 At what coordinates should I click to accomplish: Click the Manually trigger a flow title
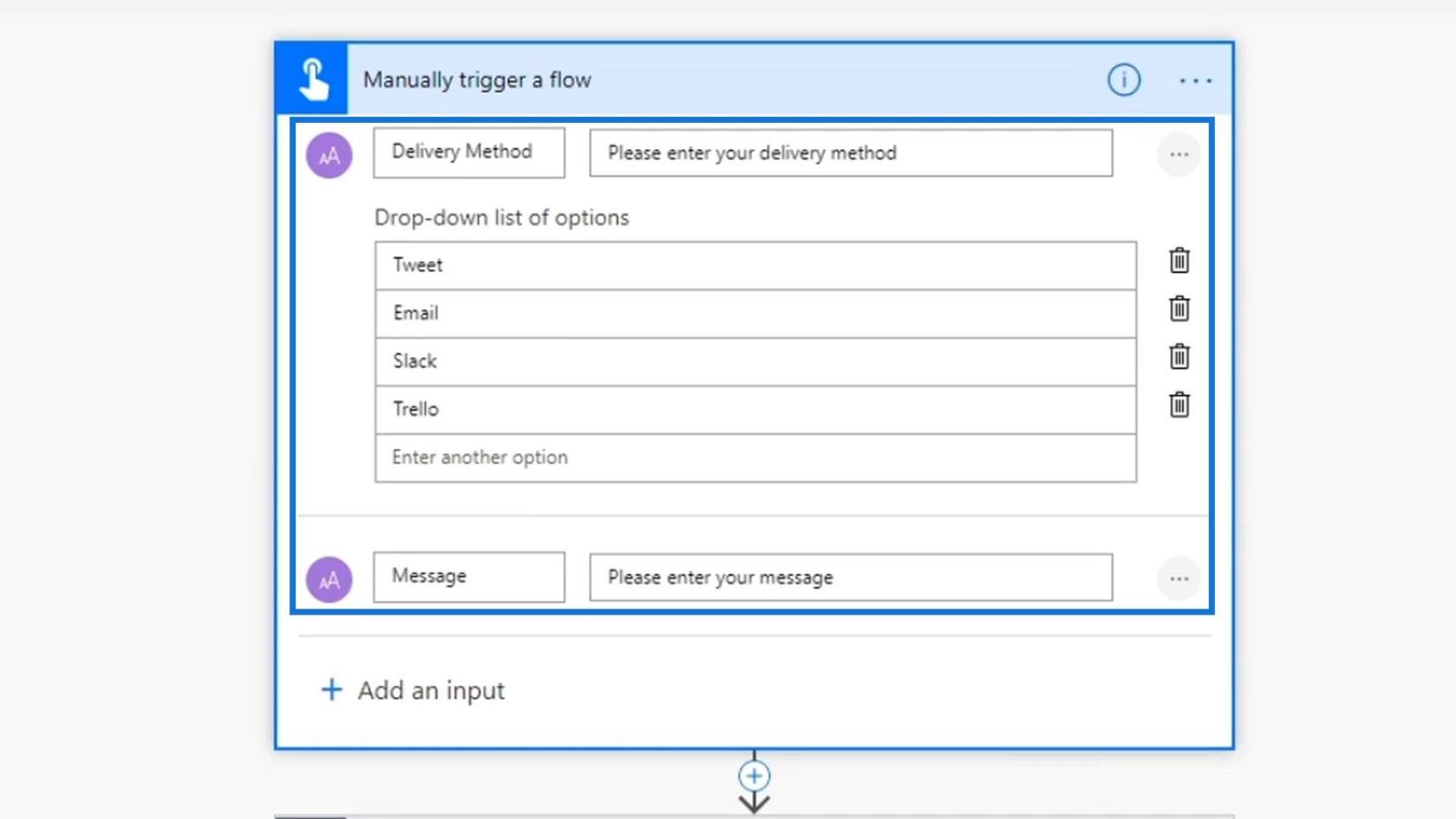click(x=477, y=80)
